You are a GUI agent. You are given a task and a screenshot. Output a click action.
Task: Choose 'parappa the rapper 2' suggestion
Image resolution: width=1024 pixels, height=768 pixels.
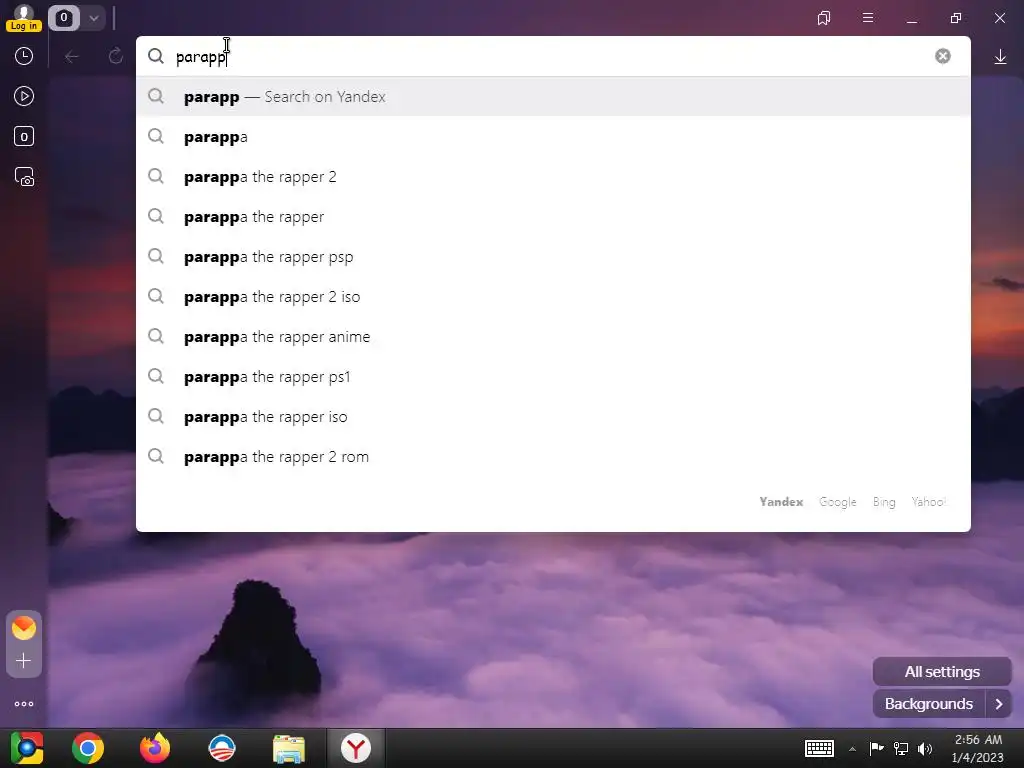(x=553, y=176)
